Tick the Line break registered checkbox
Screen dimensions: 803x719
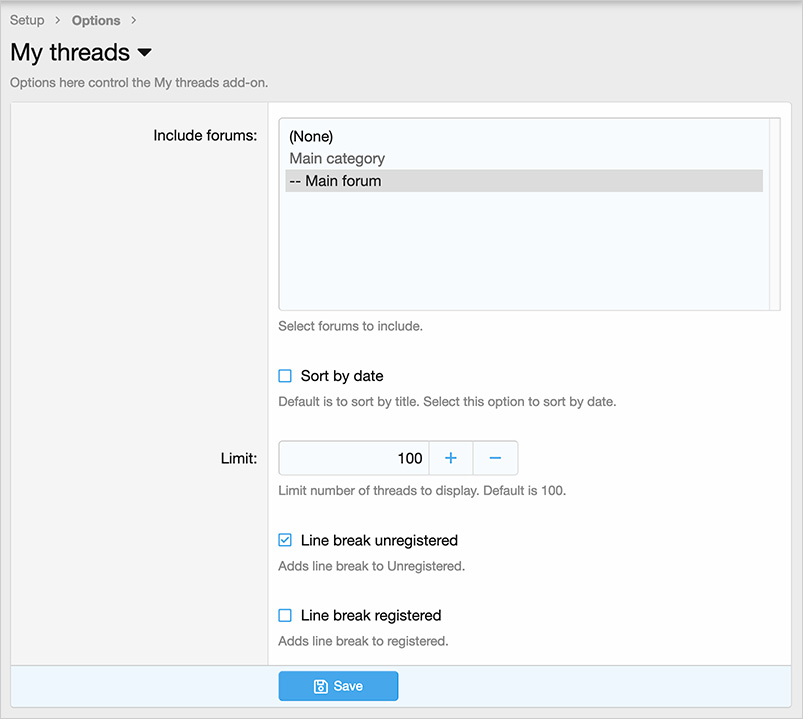pos(285,615)
